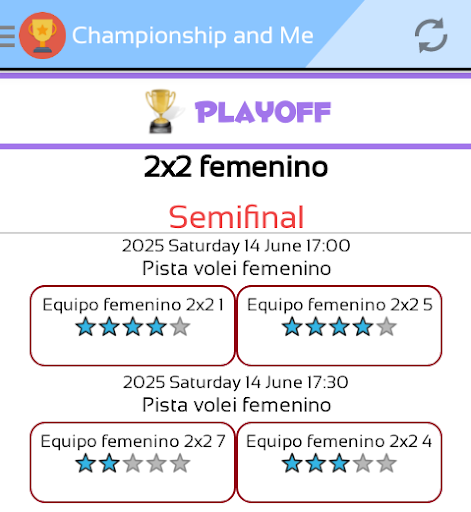
Task: Click first blue star of Equipo 2x2 1
Action: click(86, 327)
